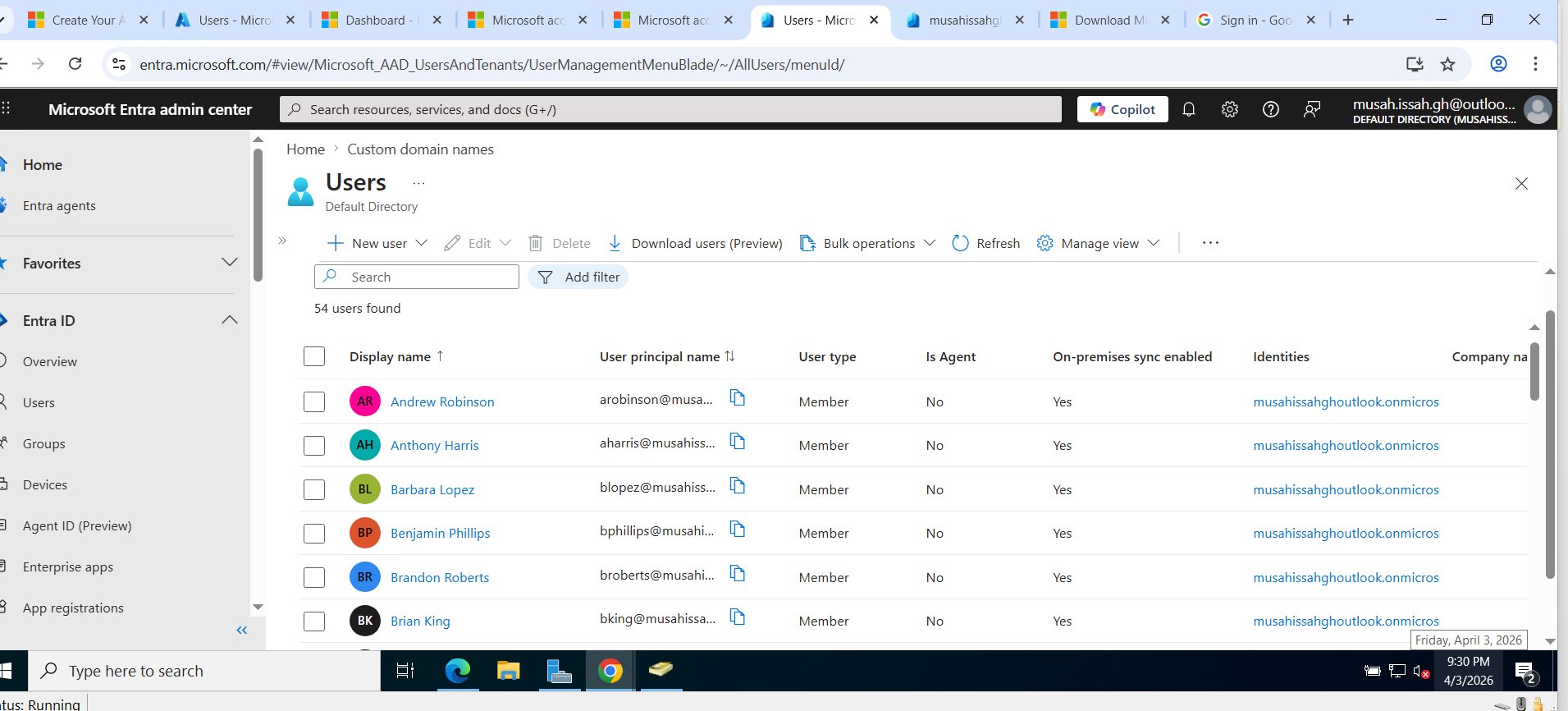Viewport: 1568px width, 711px height.
Task: Check the box for Brandon Roberts
Action: coord(314,577)
